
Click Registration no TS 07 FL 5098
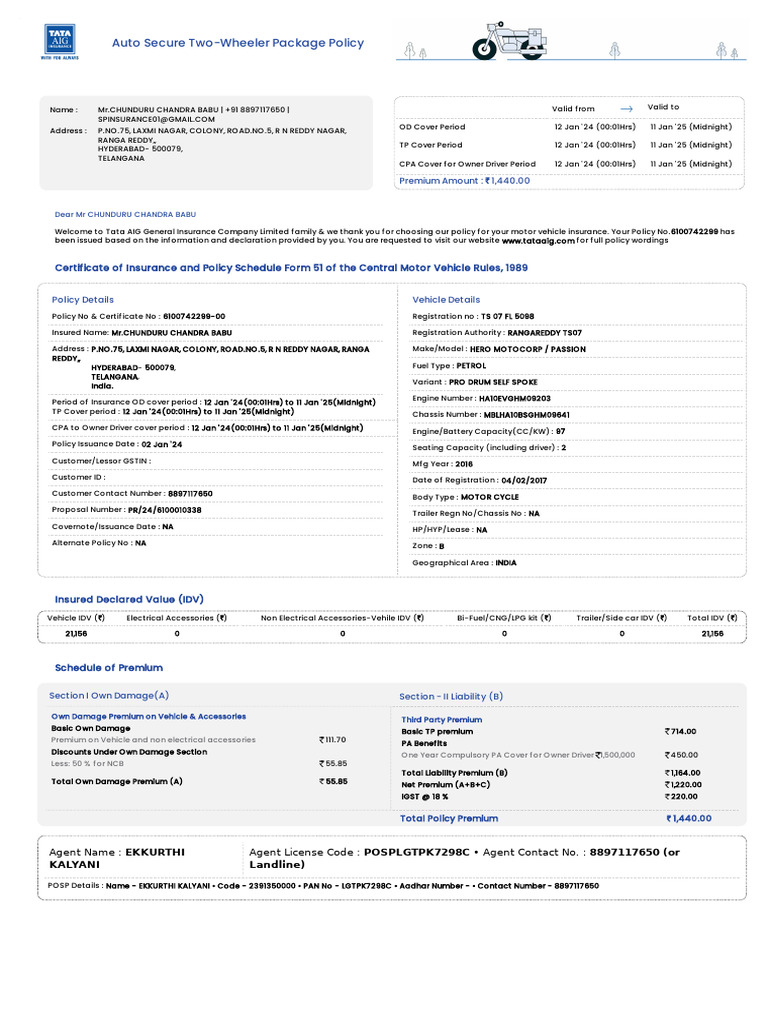click(x=473, y=316)
